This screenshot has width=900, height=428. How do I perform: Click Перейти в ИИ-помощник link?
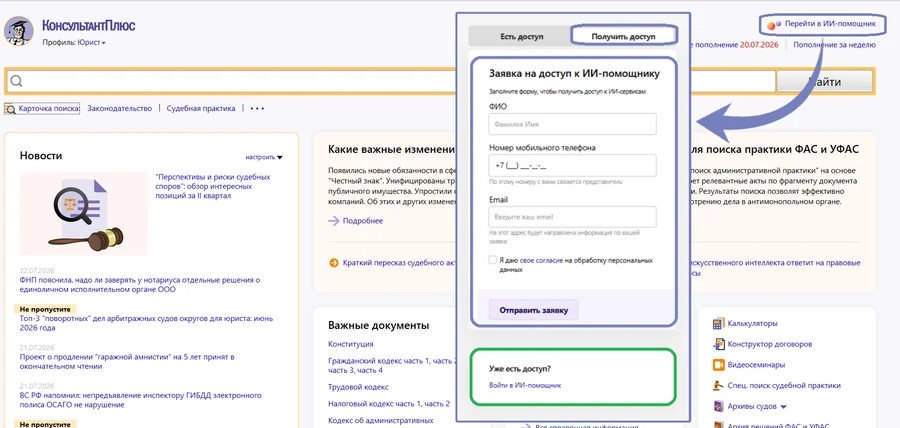(830, 24)
